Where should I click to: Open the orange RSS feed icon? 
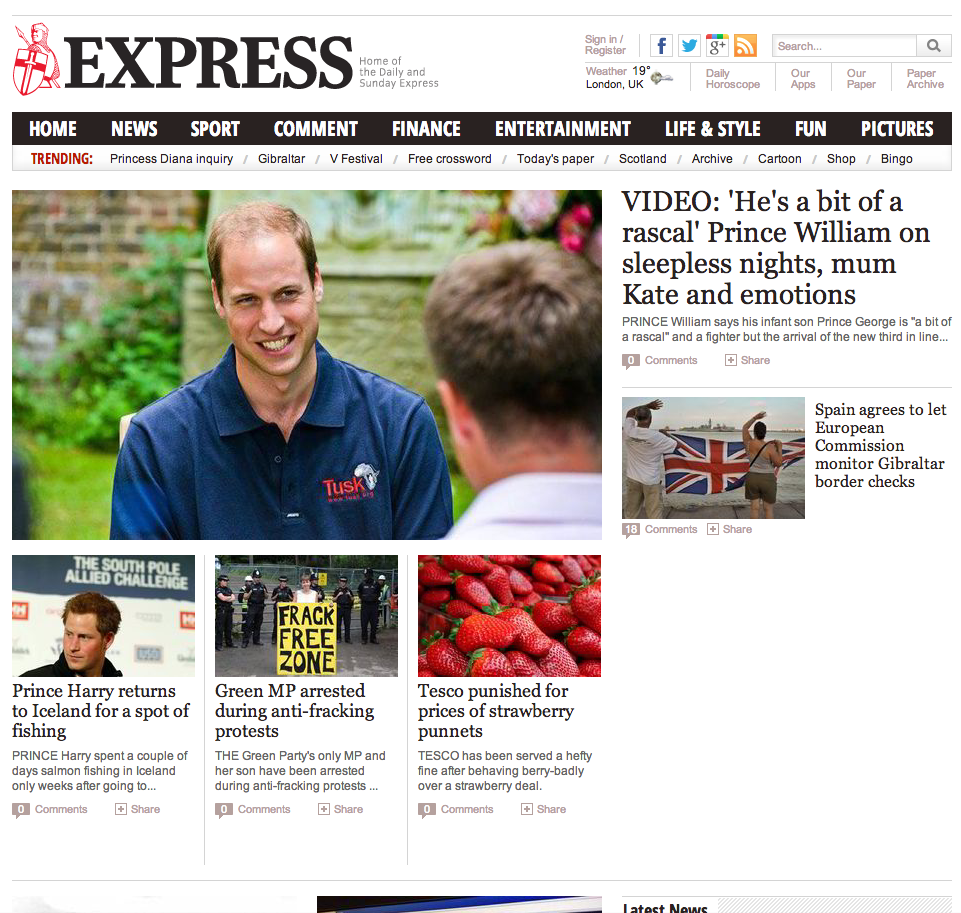coord(745,46)
